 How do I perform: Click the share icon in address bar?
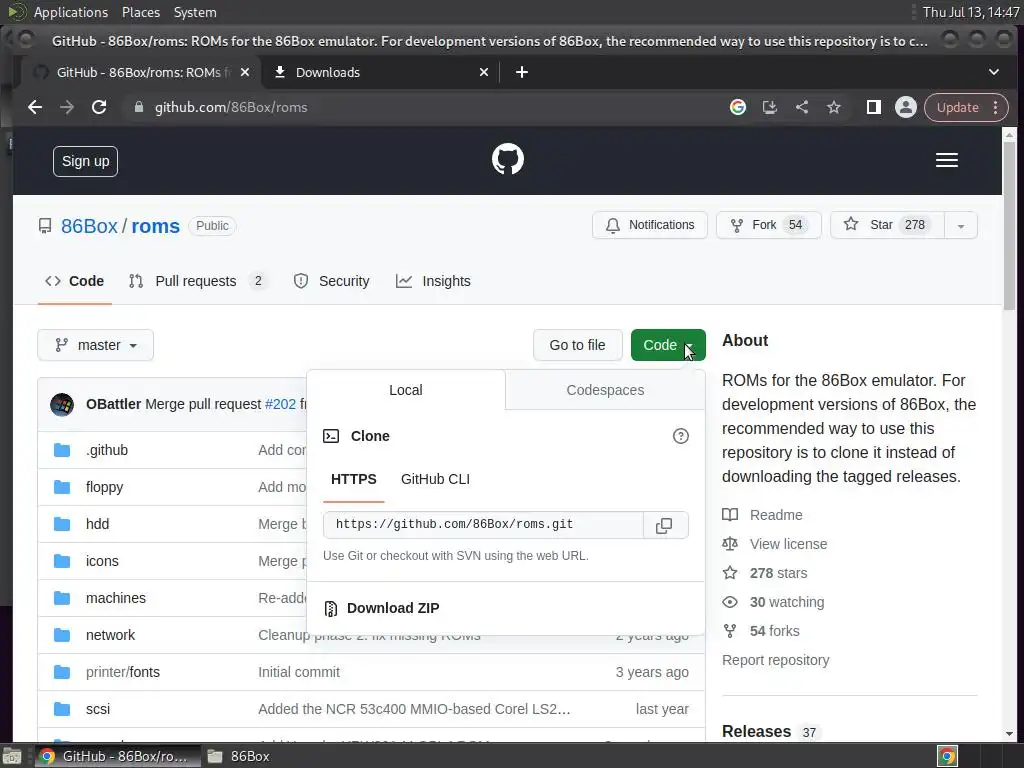802,107
